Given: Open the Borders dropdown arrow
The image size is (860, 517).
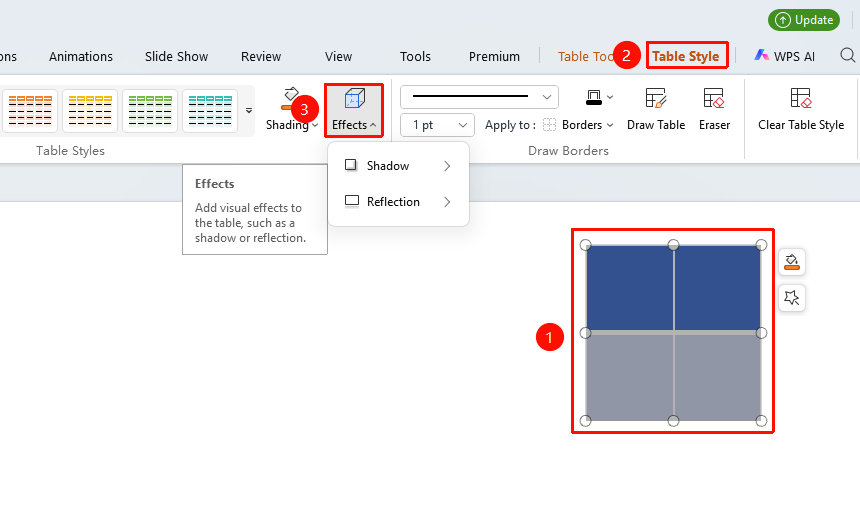Looking at the screenshot, I should 610,126.
